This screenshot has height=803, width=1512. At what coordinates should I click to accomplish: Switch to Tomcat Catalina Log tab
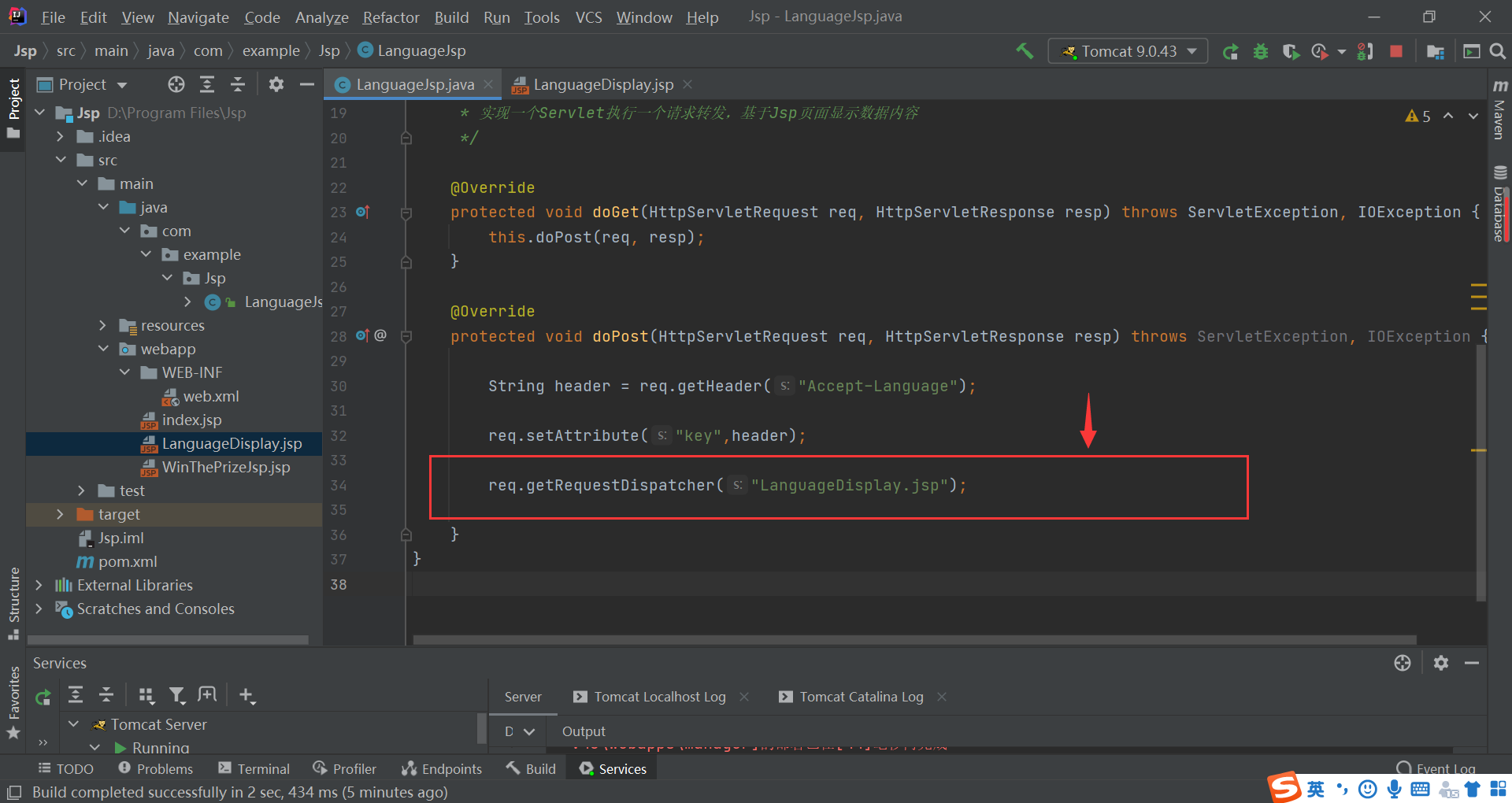(861, 697)
